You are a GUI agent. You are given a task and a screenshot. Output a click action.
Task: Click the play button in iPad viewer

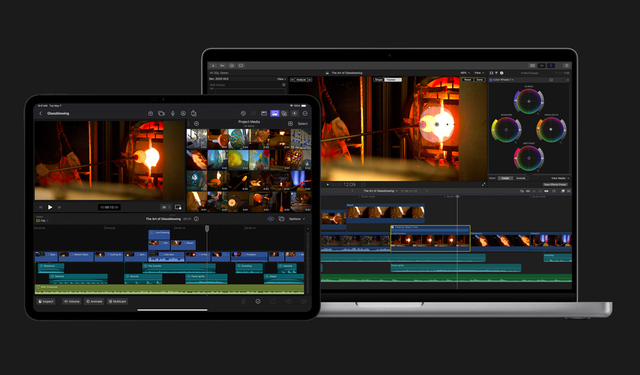pyautogui.click(x=50, y=207)
